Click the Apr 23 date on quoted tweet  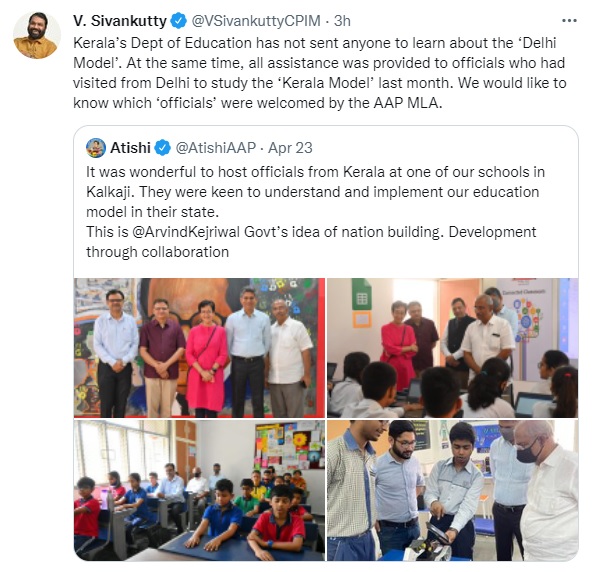click(290, 148)
